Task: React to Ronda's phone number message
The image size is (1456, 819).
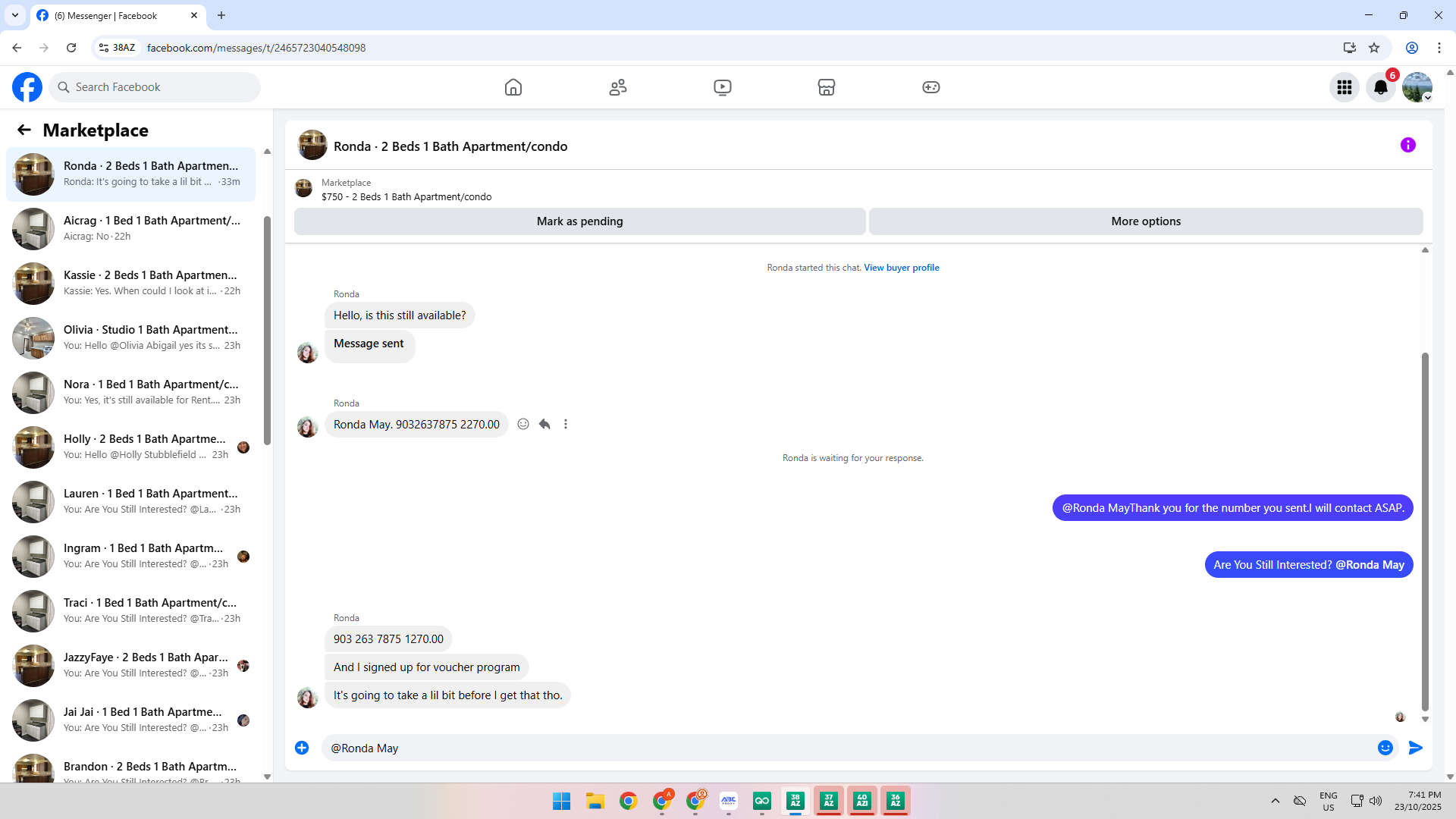Action: point(523,424)
